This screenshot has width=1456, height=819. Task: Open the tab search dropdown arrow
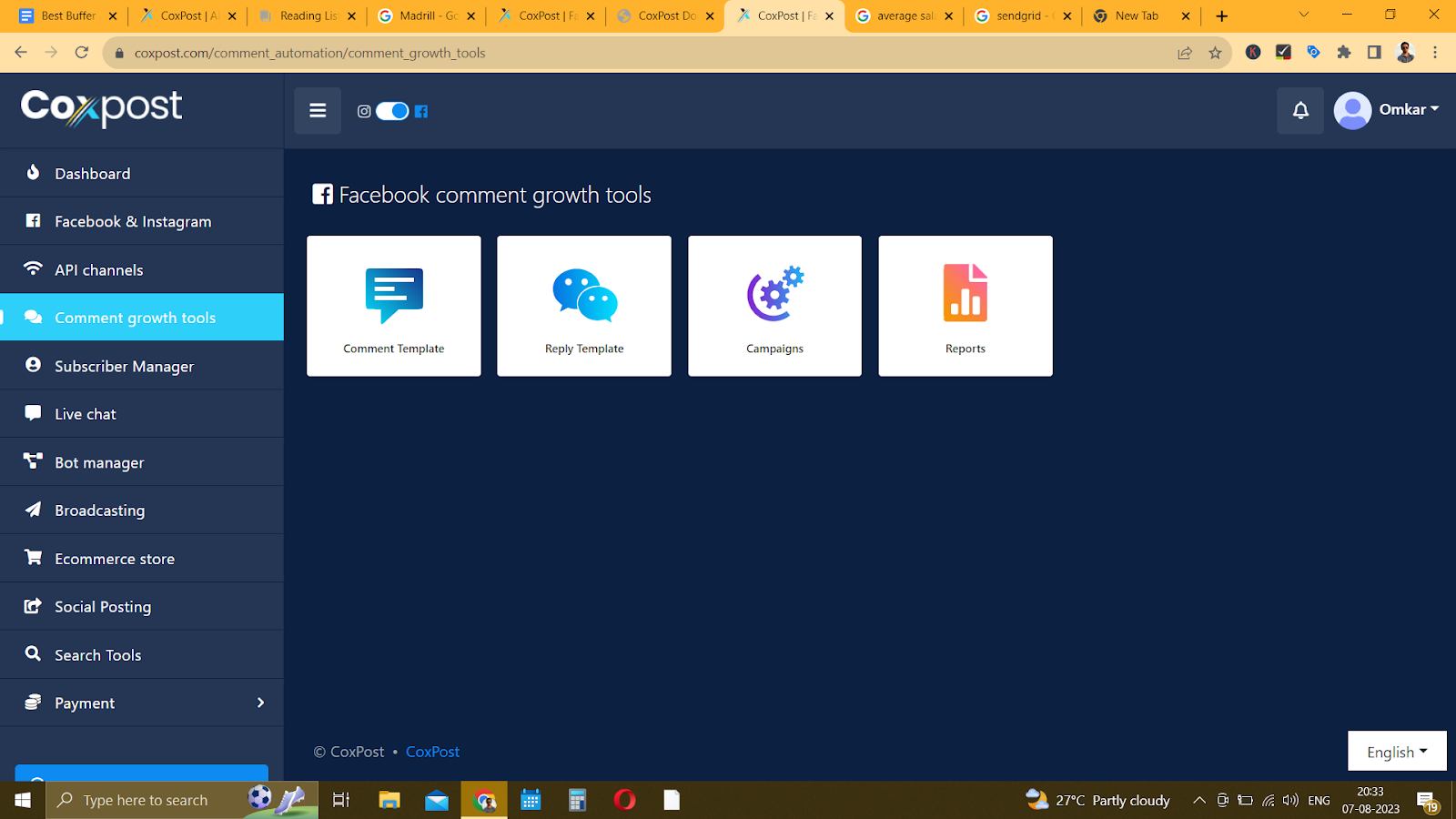click(x=1303, y=15)
